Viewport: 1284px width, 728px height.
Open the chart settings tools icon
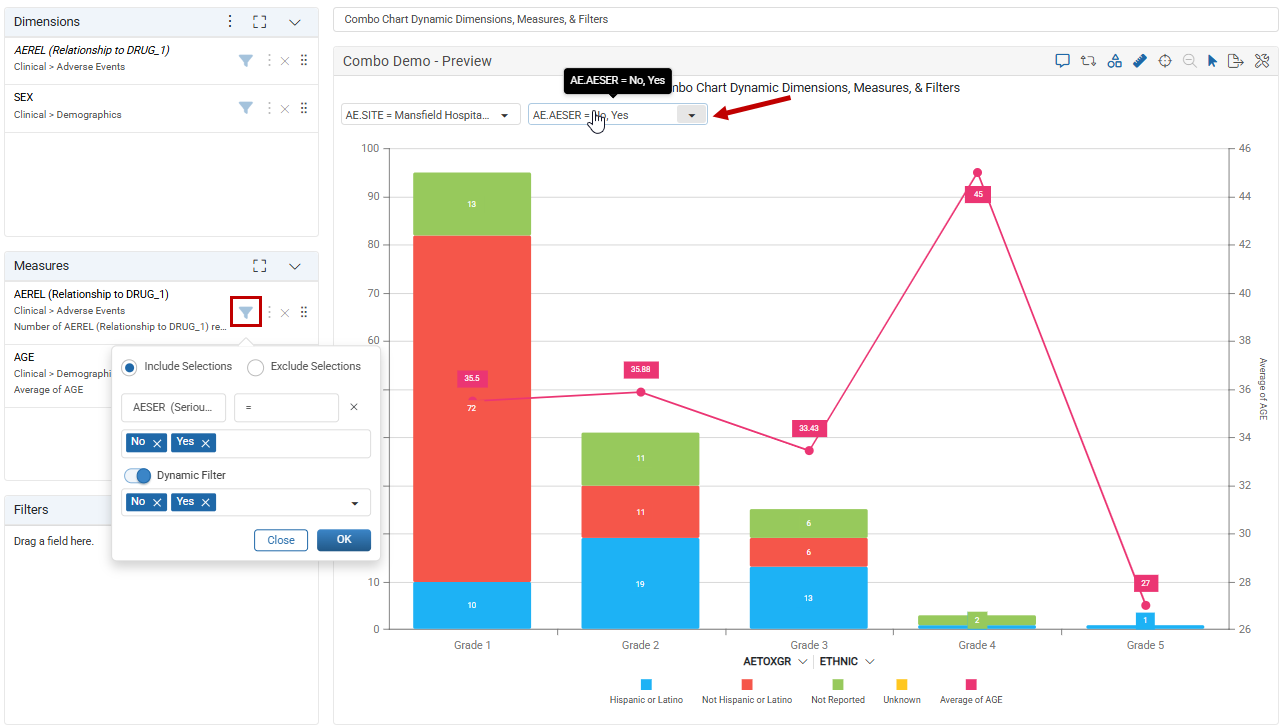pos(1261,61)
